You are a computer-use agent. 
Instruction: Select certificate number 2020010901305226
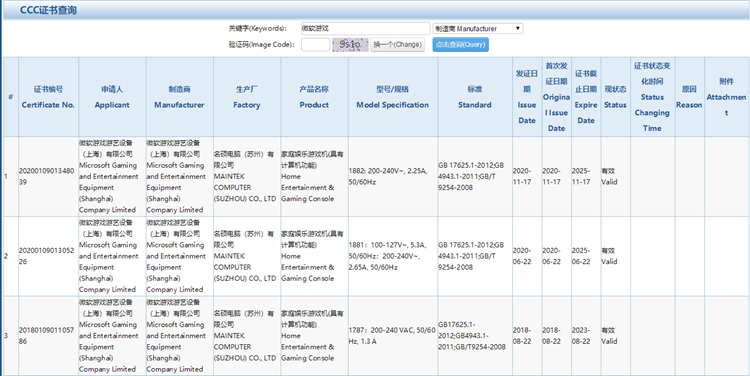pos(46,256)
